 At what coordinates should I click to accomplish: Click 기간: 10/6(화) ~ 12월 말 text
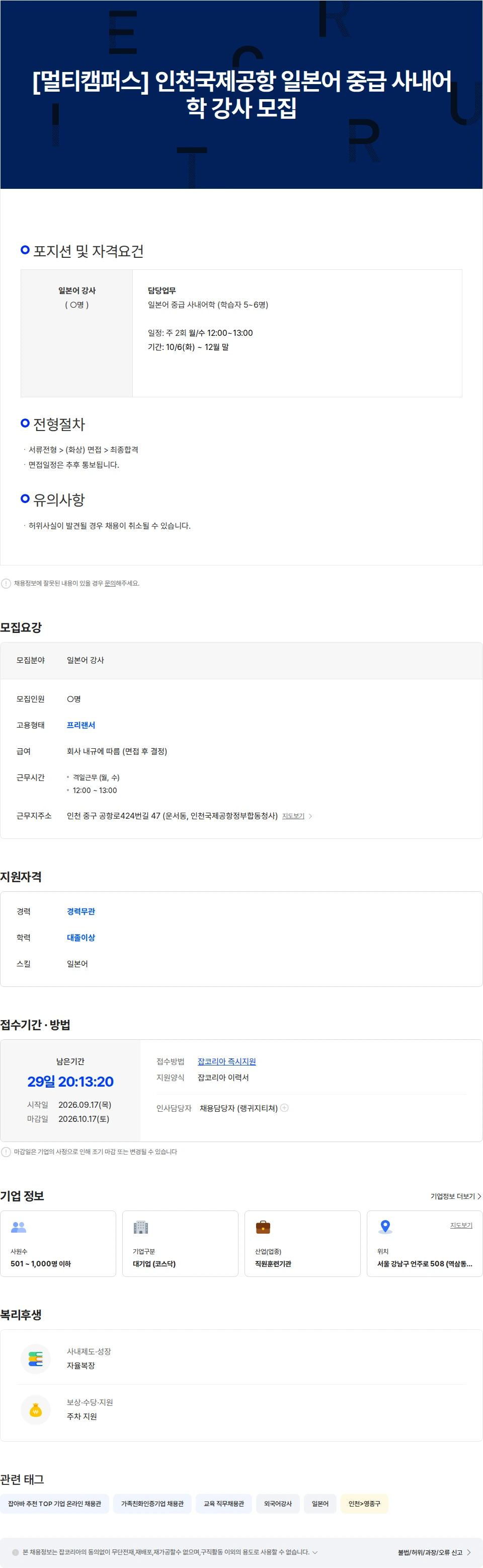pyautogui.click(x=188, y=347)
